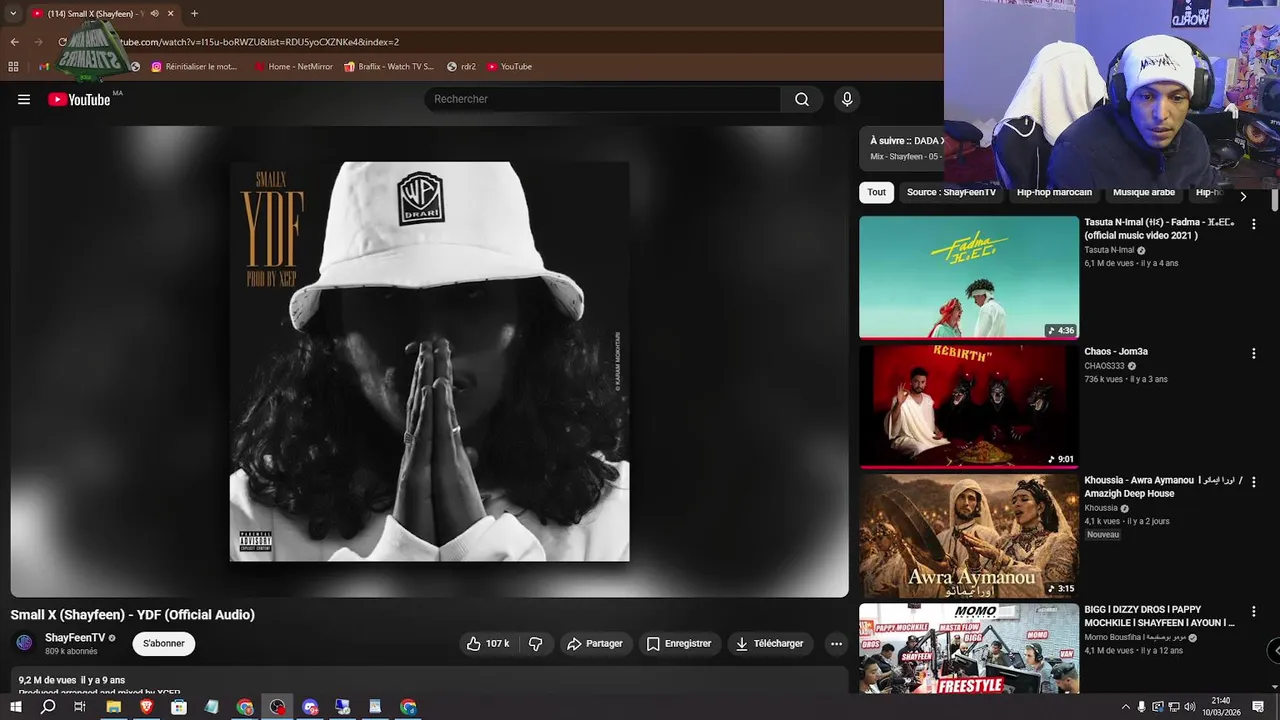Save video using Enregistrer button
This screenshot has width=1280, height=720.
tap(679, 644)
